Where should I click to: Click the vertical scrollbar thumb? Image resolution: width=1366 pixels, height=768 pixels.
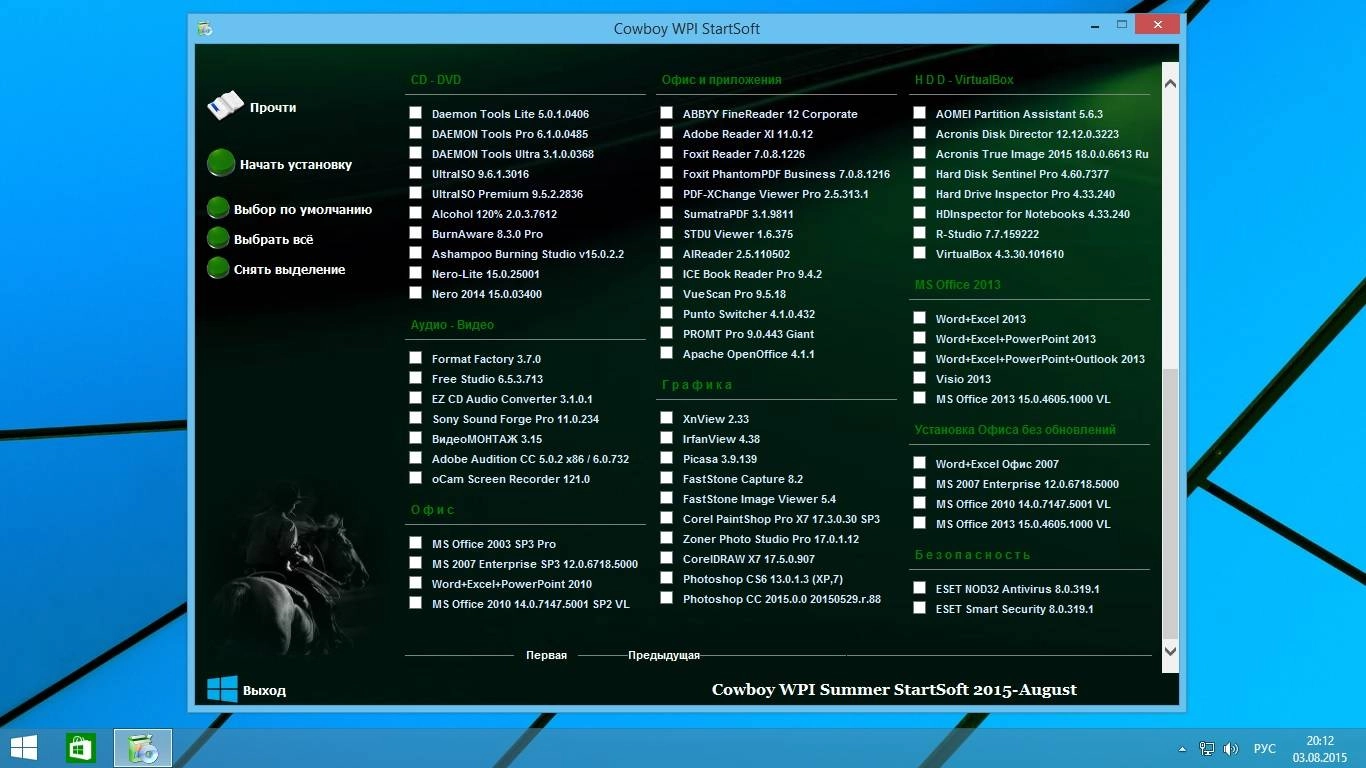click(x=1170, y=503)
